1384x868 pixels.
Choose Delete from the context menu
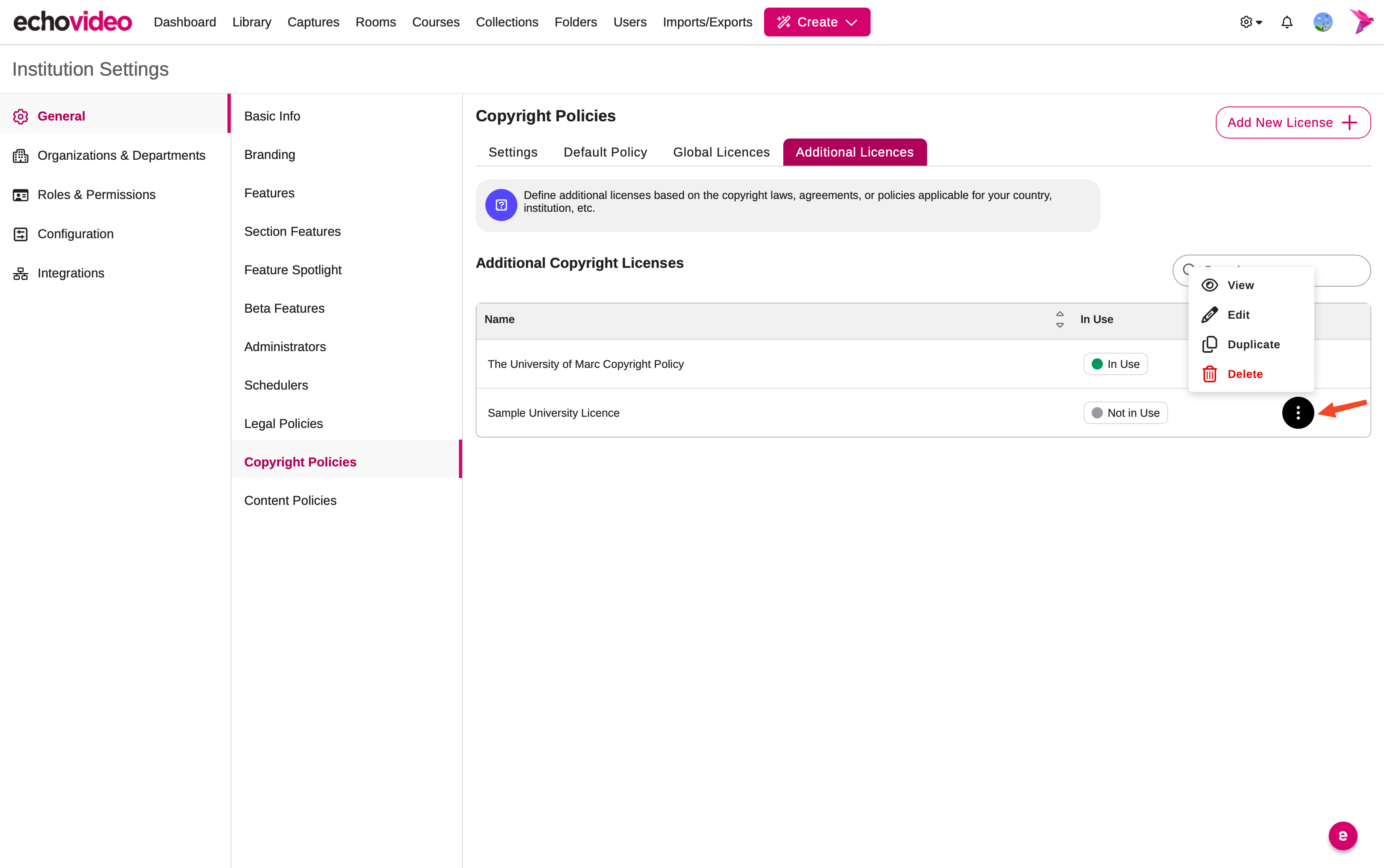(x=1251, y=374)
